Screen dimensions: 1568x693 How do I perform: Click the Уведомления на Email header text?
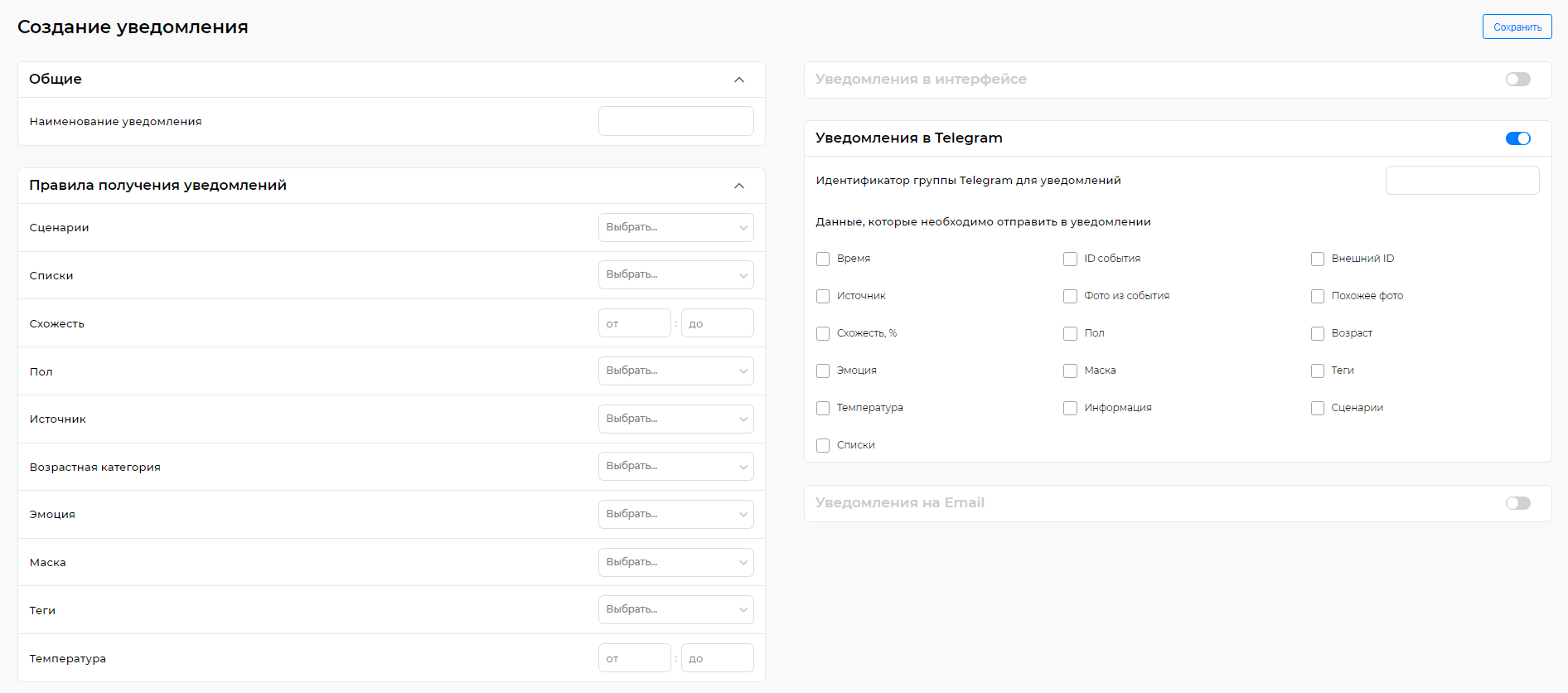(x=900, y=502)
